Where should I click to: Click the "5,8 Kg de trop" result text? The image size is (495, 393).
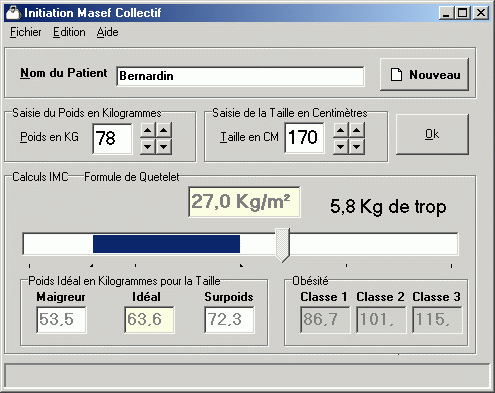tap(388, 207)
